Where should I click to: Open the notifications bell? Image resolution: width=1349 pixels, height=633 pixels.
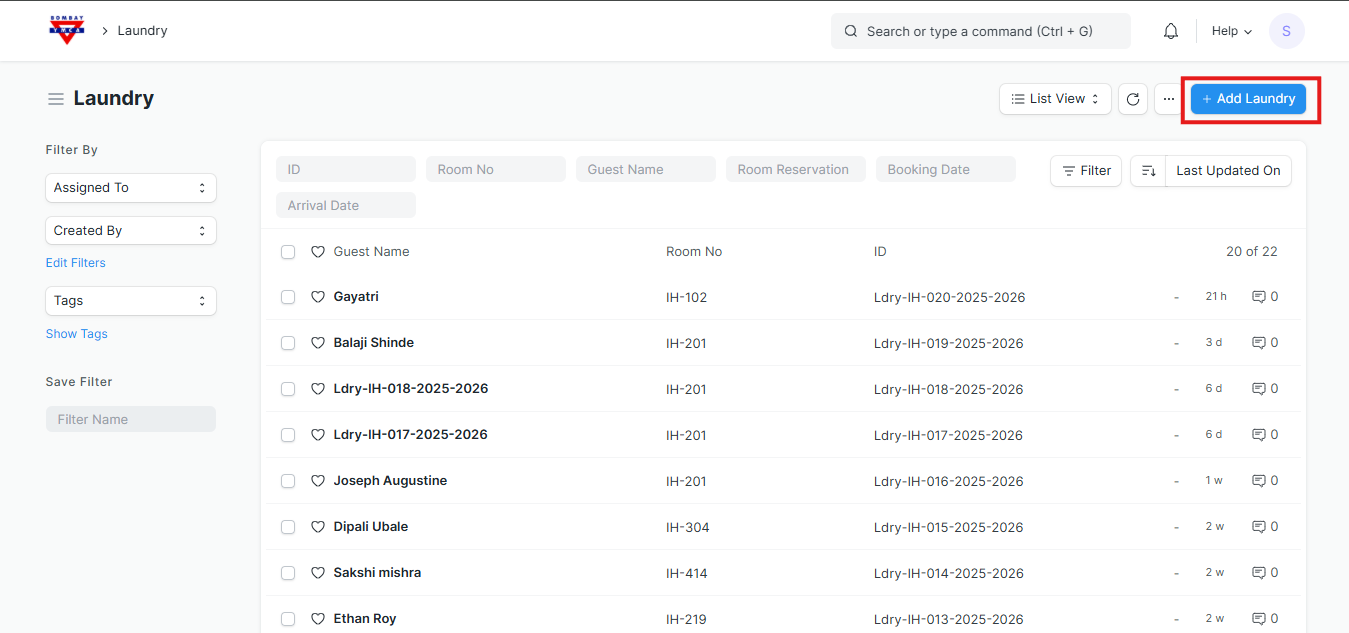(1171, 31)
